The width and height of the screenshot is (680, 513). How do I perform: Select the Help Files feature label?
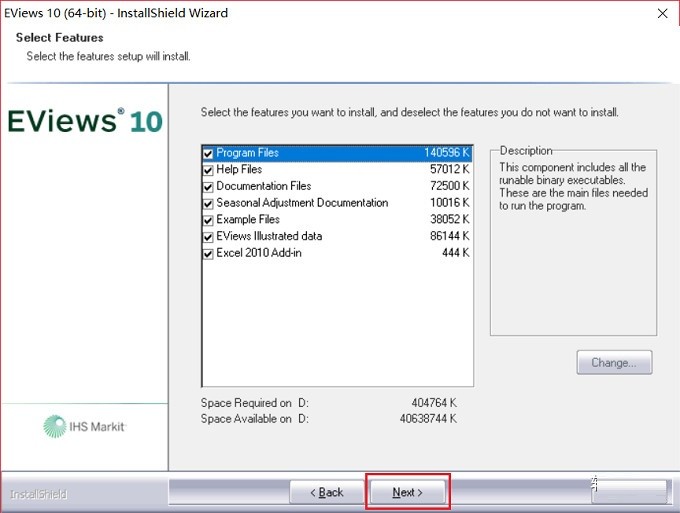click(x=239, y=170)
